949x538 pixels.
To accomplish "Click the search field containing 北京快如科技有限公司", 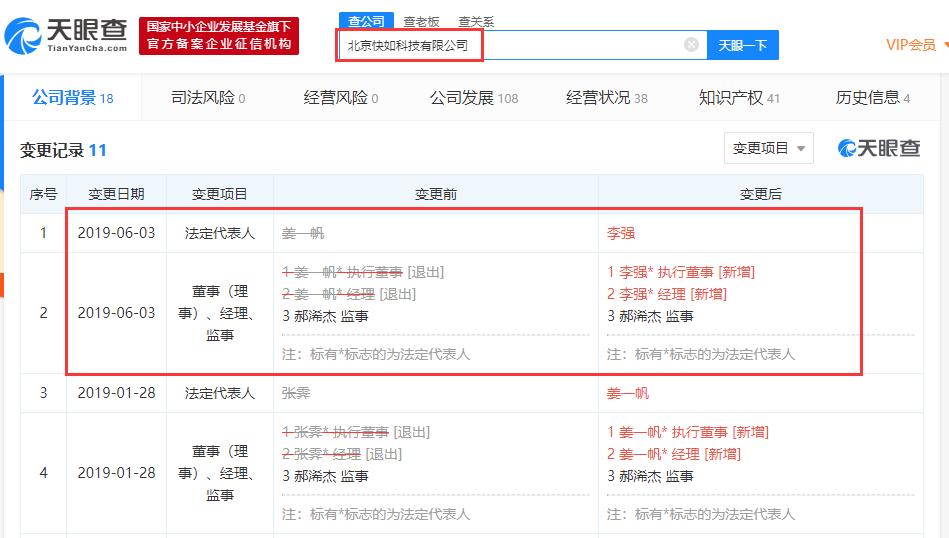I will click(522, 45).
